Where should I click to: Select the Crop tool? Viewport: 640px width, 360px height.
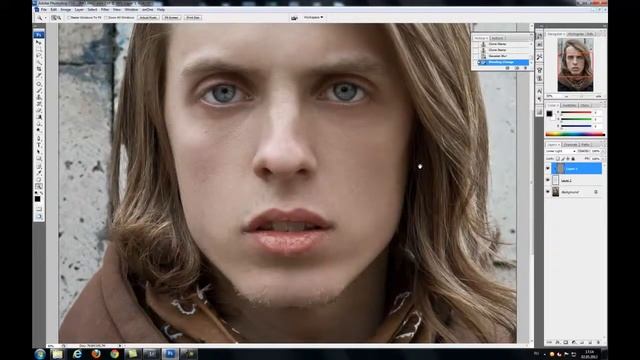point(39,69)
